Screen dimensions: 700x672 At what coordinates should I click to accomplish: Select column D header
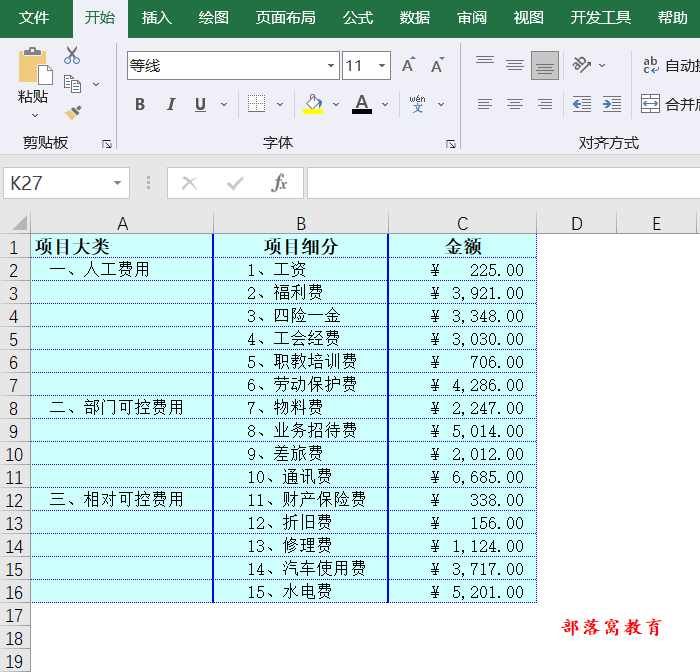click(577, 223)
